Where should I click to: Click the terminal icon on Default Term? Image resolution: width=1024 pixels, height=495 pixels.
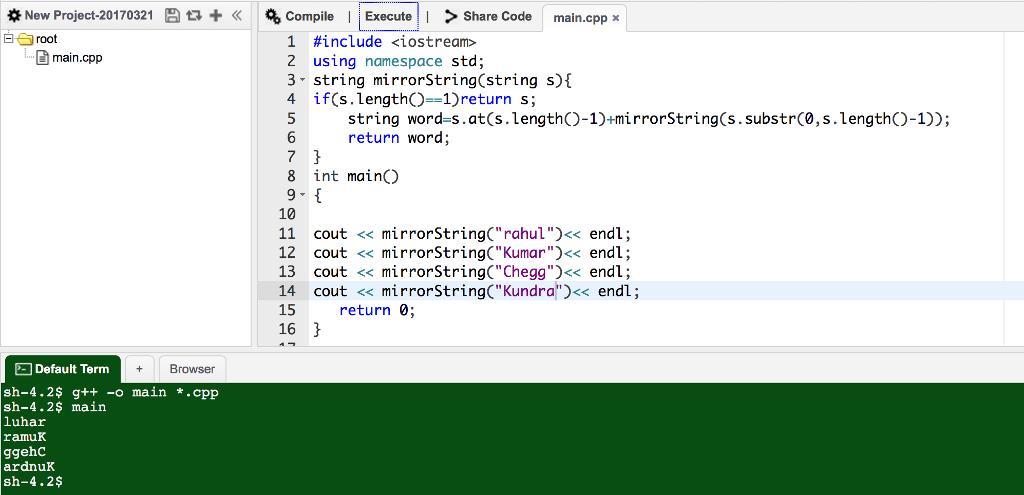click(x=23, y=369)
